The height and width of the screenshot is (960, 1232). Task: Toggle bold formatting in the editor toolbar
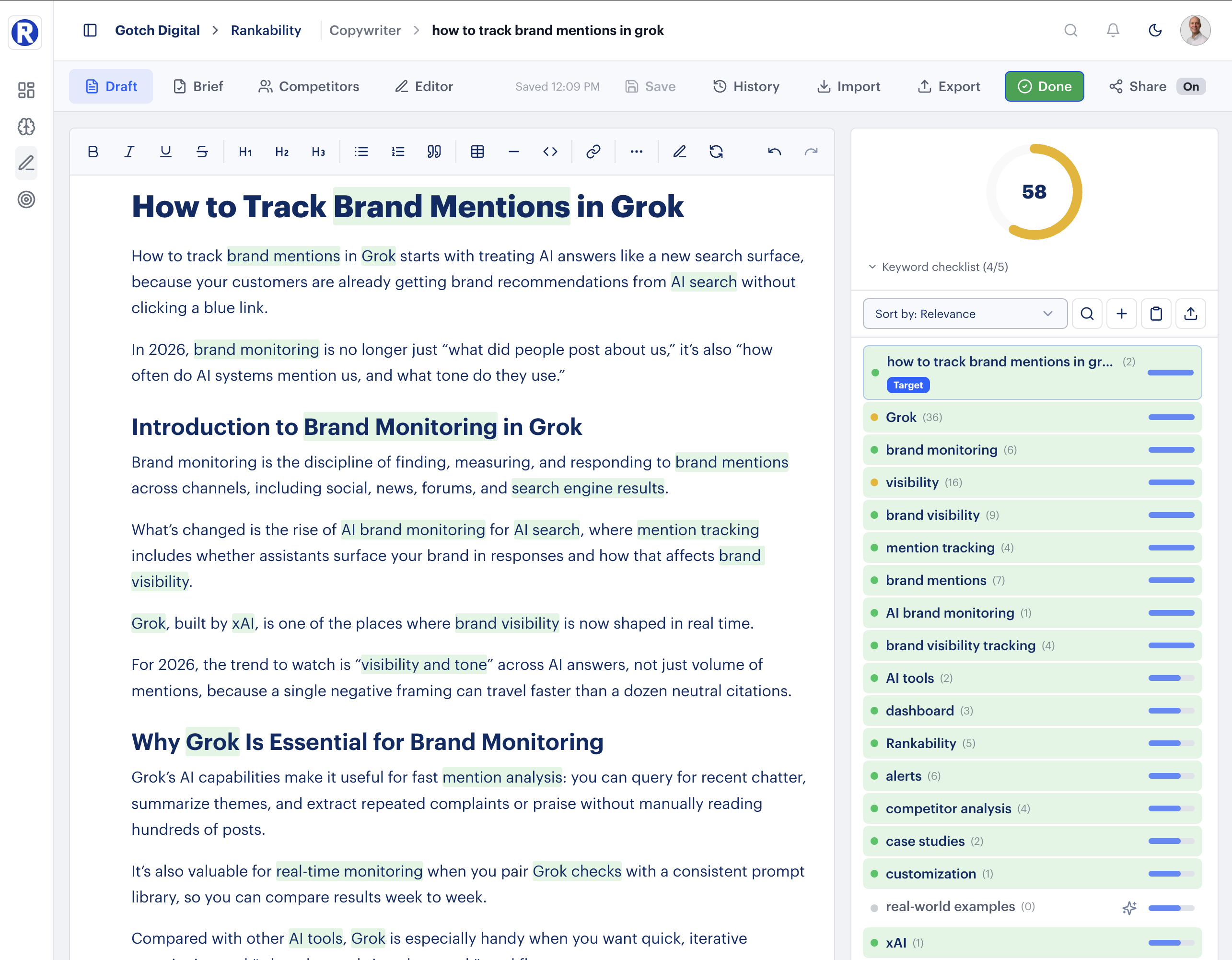(93, 151)
